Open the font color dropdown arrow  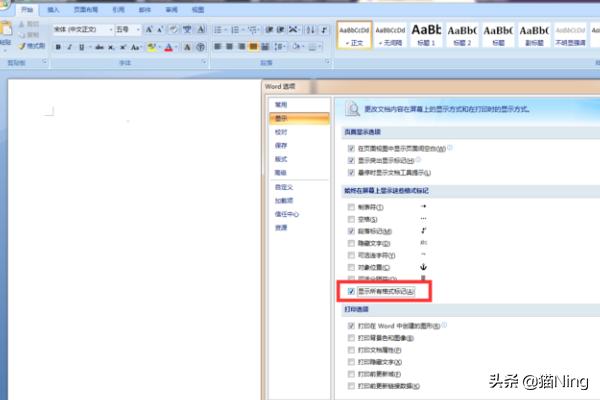point(176,47)
